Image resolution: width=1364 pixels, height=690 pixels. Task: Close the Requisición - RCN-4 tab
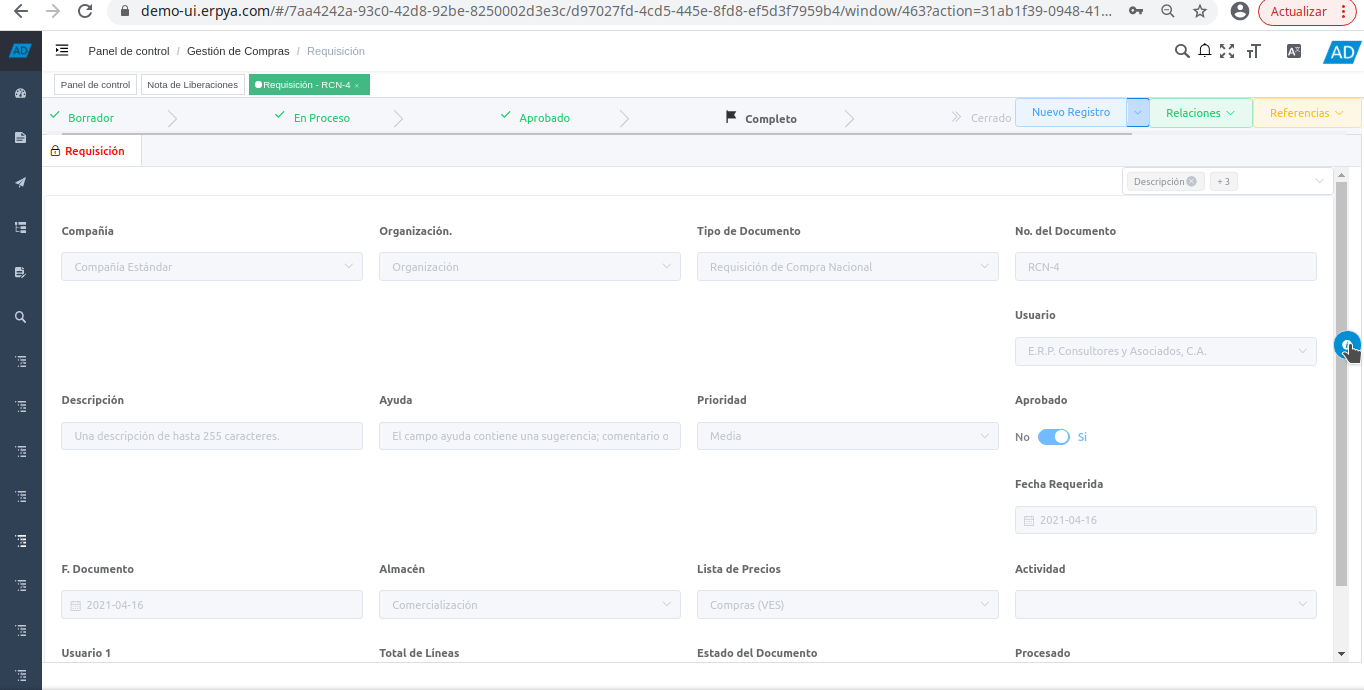[x=357, y=86]
